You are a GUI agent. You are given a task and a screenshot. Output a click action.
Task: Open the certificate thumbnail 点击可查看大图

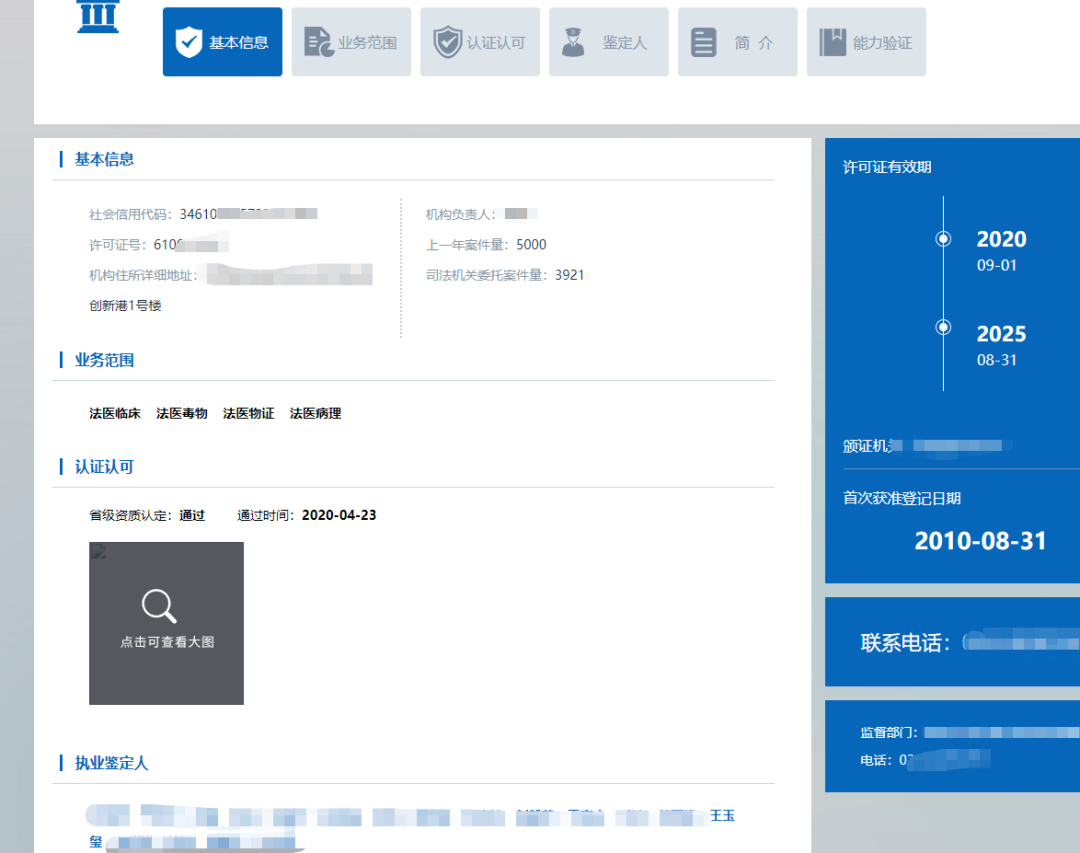coord(166,623)
